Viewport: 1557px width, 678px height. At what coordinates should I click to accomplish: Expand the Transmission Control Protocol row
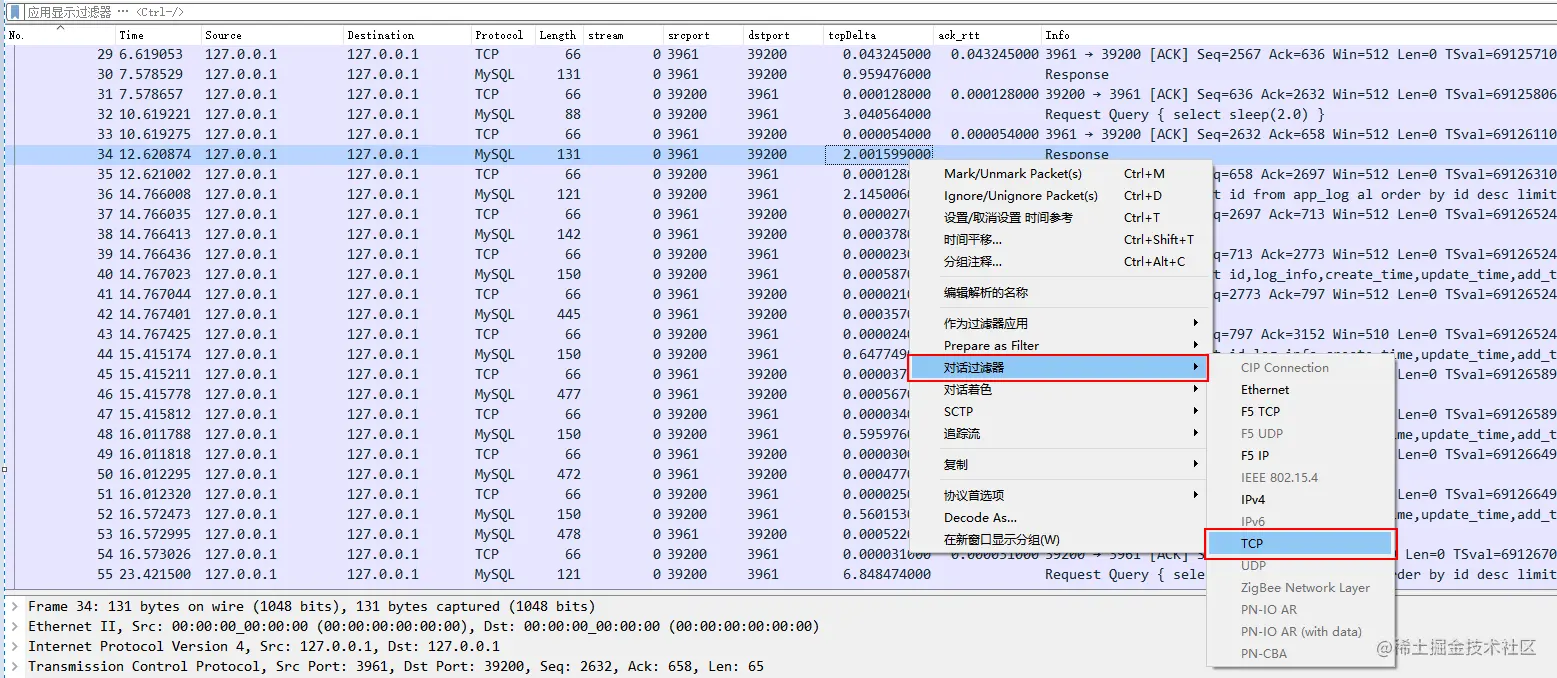(14, 667)
